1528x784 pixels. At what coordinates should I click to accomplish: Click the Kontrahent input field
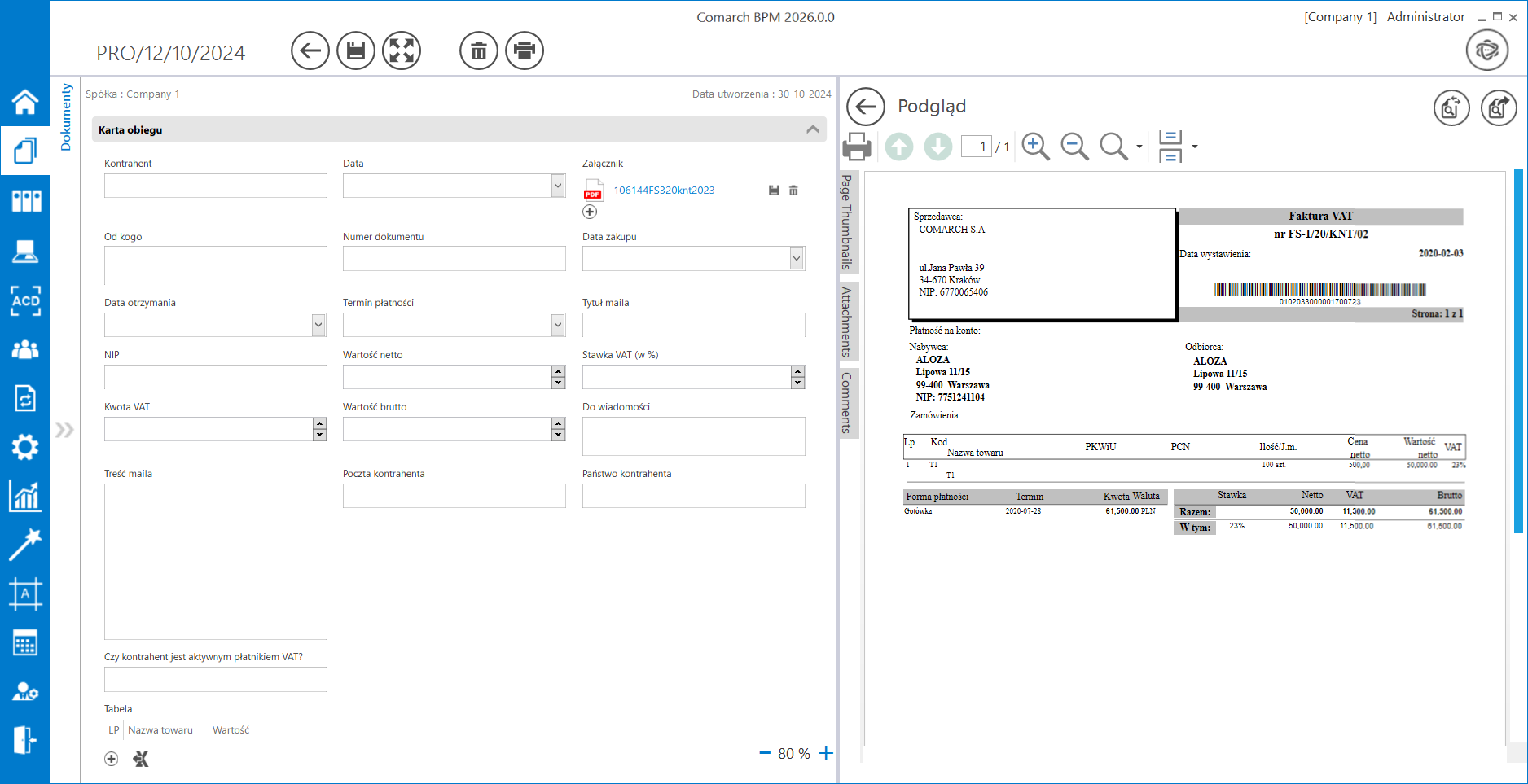coord(215,186)
